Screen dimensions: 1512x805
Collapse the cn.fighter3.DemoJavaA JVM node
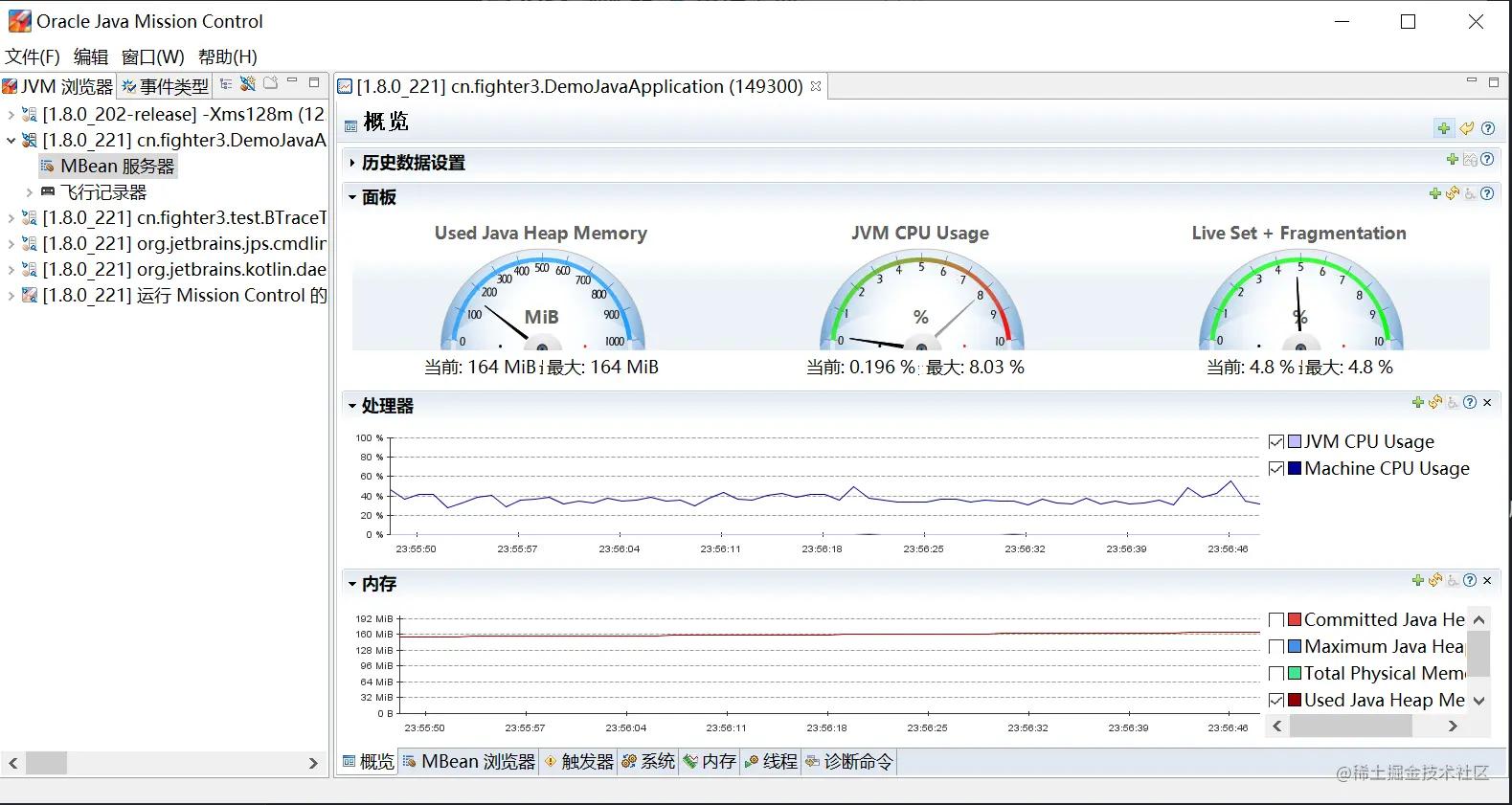pyautogui.click(x=11, y=140)
